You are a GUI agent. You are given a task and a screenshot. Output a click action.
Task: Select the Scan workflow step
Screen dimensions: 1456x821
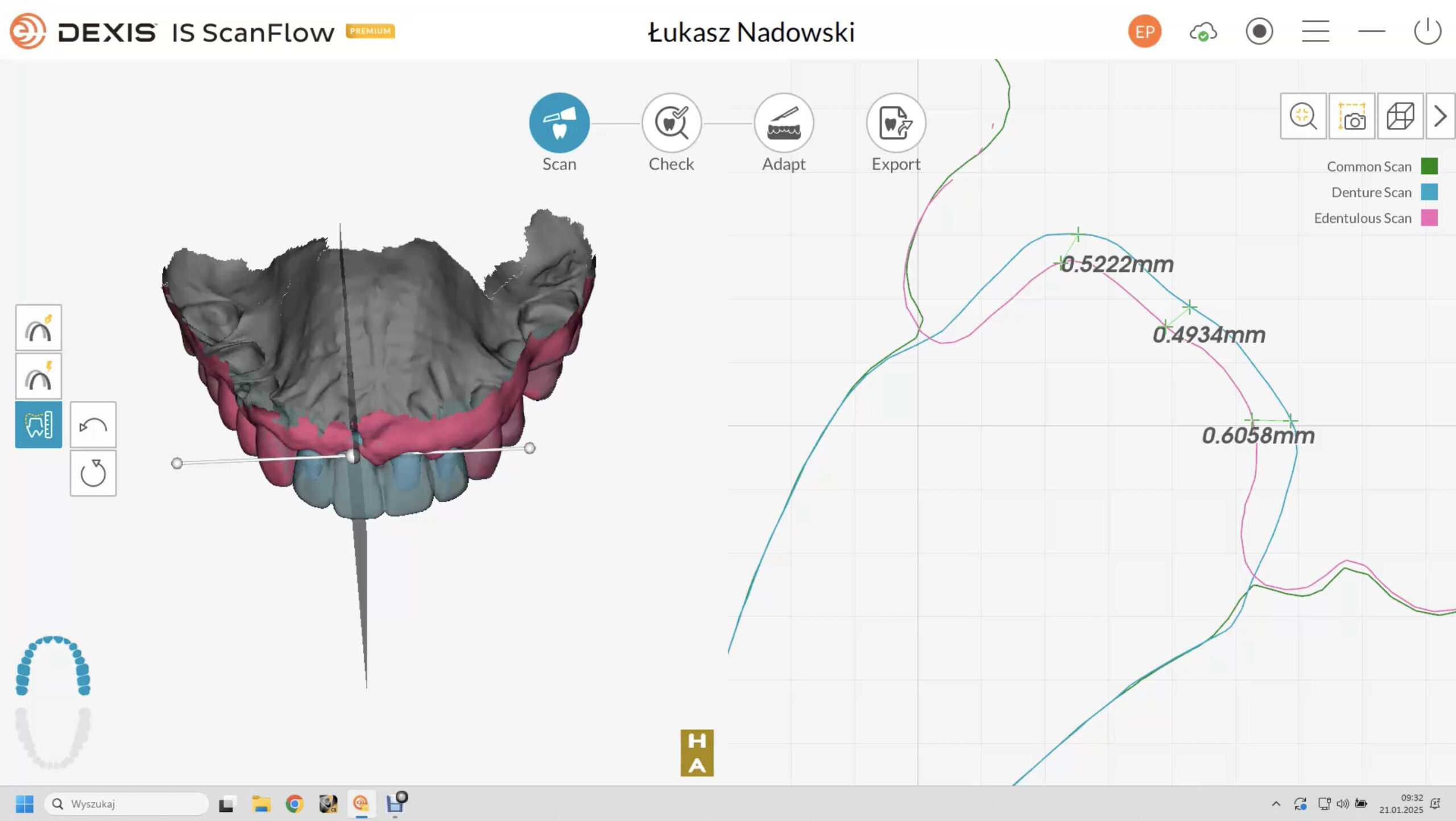[x=559, y=123]
